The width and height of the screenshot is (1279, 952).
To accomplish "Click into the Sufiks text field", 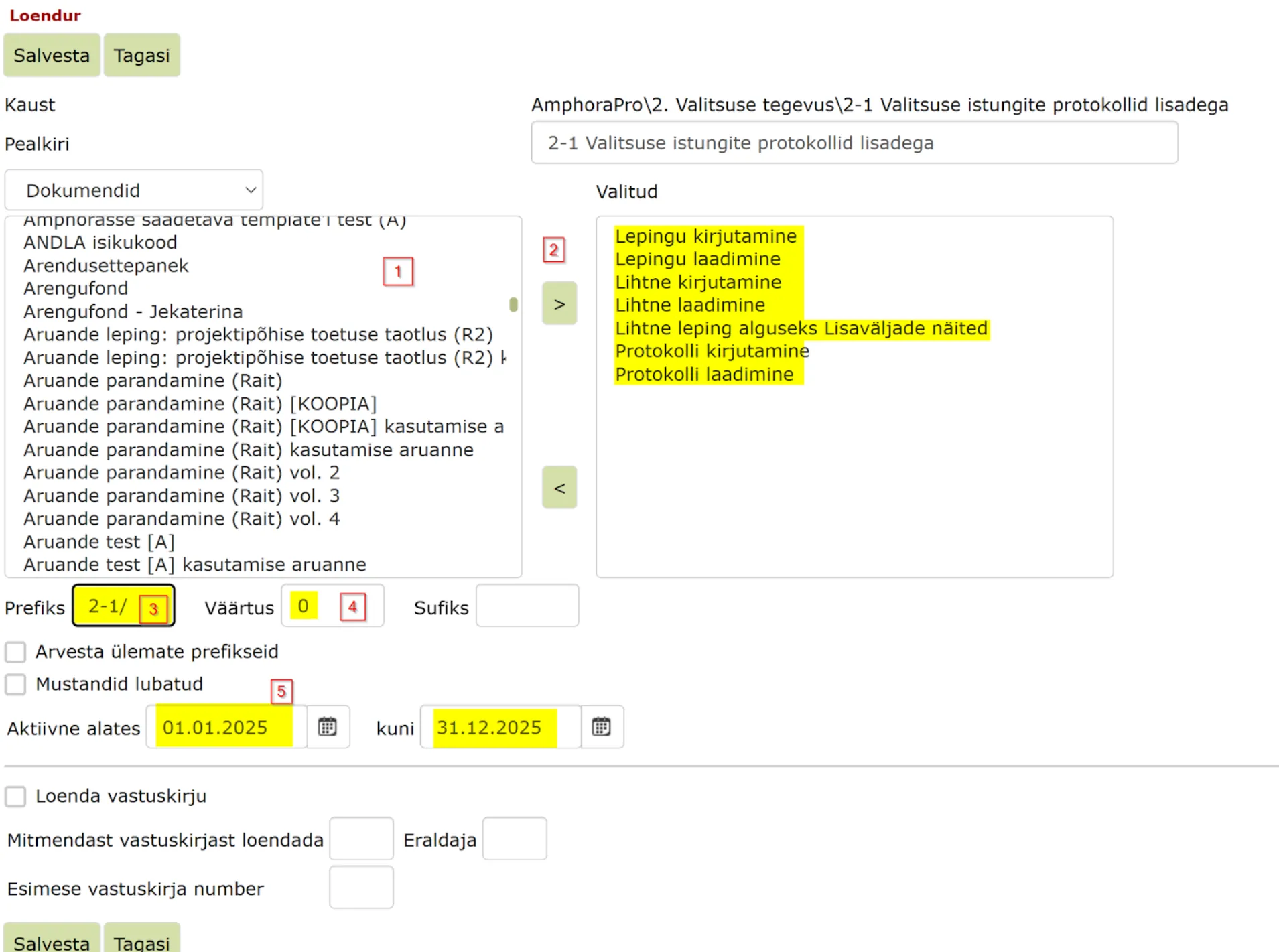I will click(x=527, y=606).
